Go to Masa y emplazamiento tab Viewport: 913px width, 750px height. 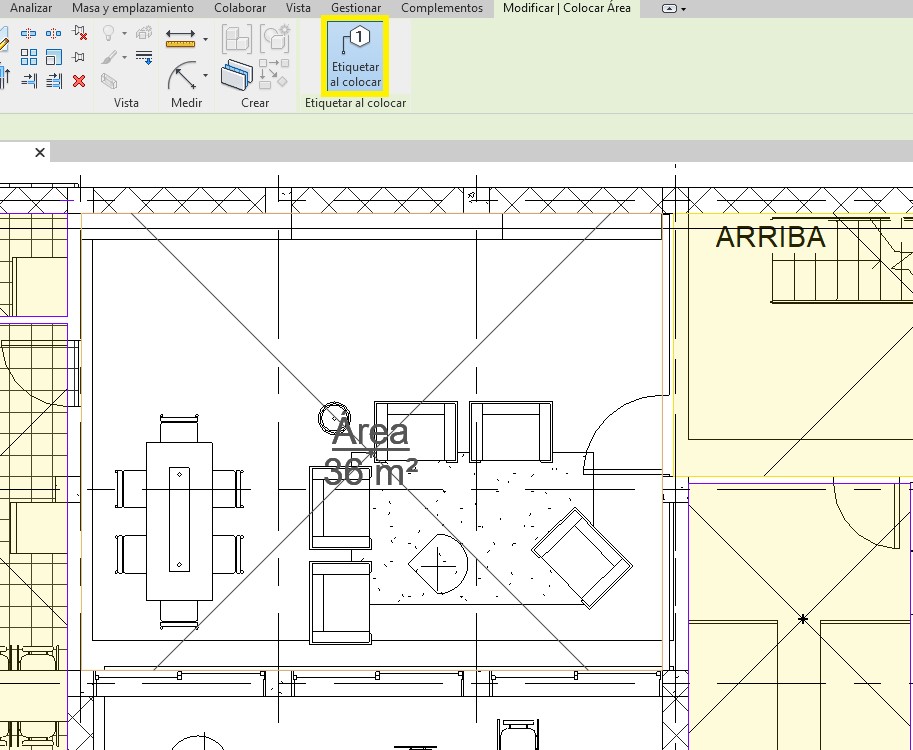[133, 8]
